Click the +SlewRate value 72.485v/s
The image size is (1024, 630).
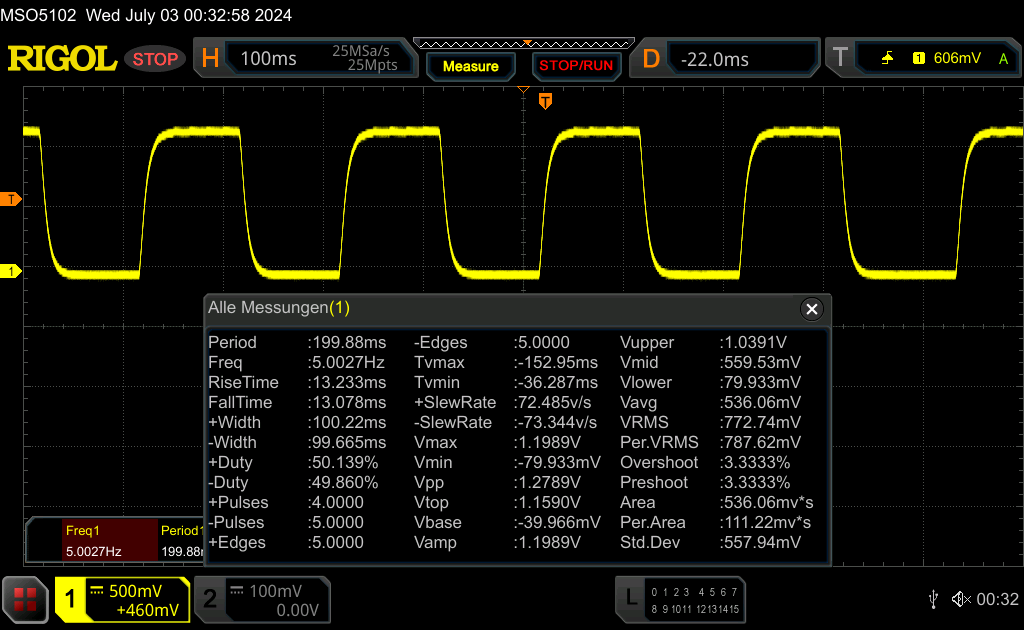[554, 402]
